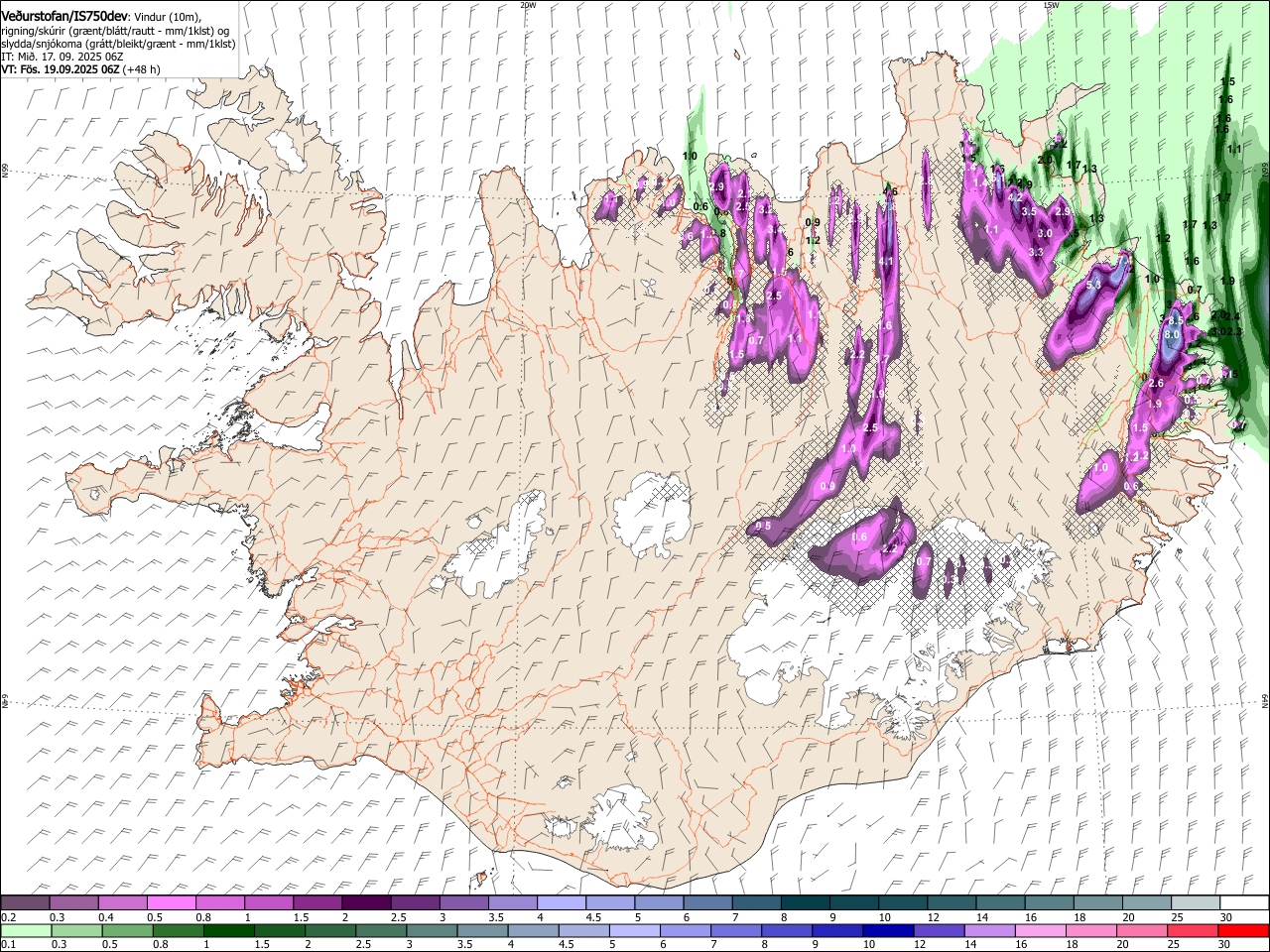Click the '(+48 h)' forecast offset
Viewport: 1270px width, 952px height.
click(142, 69)
